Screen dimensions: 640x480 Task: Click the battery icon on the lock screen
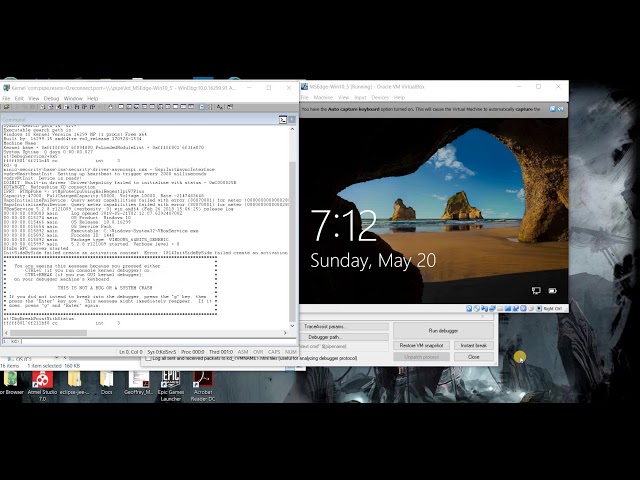point(553,291)
